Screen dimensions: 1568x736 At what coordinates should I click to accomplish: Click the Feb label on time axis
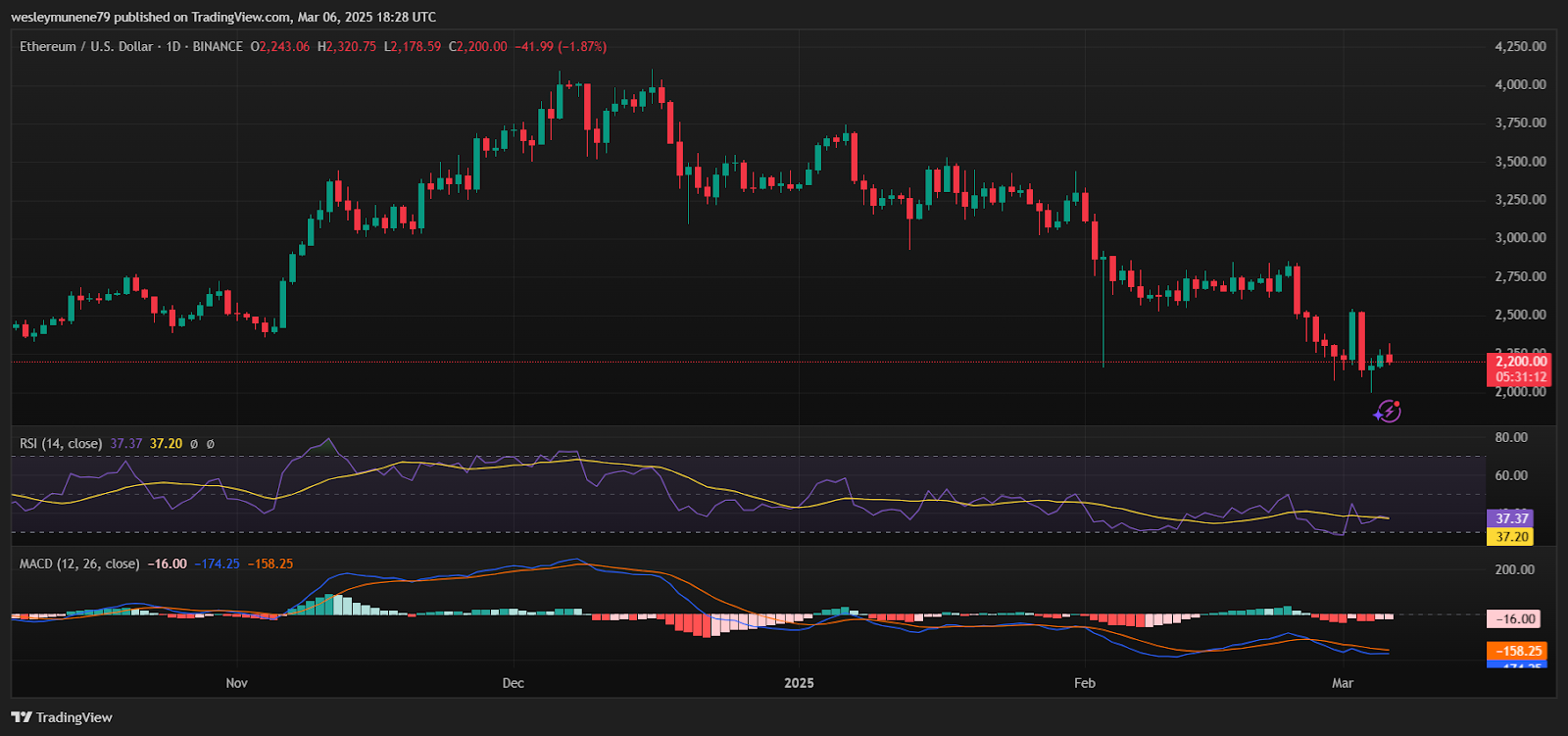pos(1085,683)
